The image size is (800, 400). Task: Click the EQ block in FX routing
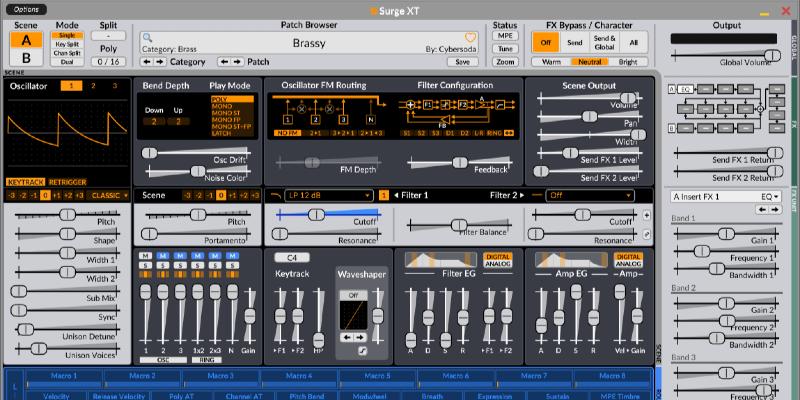coord(687,89)
